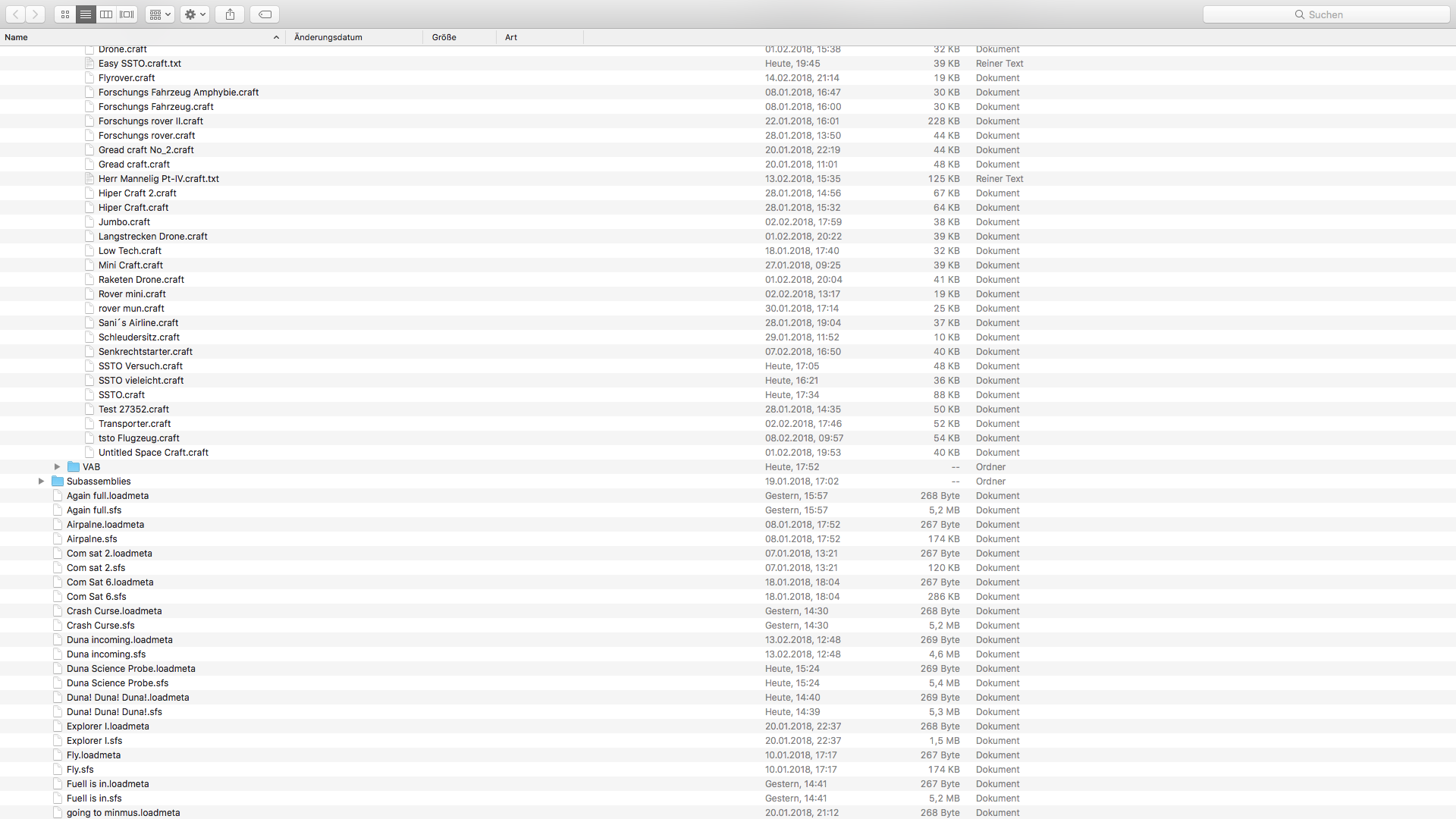Open the gear action menu
Screen dimensions: 1456x819
(195, 14)
